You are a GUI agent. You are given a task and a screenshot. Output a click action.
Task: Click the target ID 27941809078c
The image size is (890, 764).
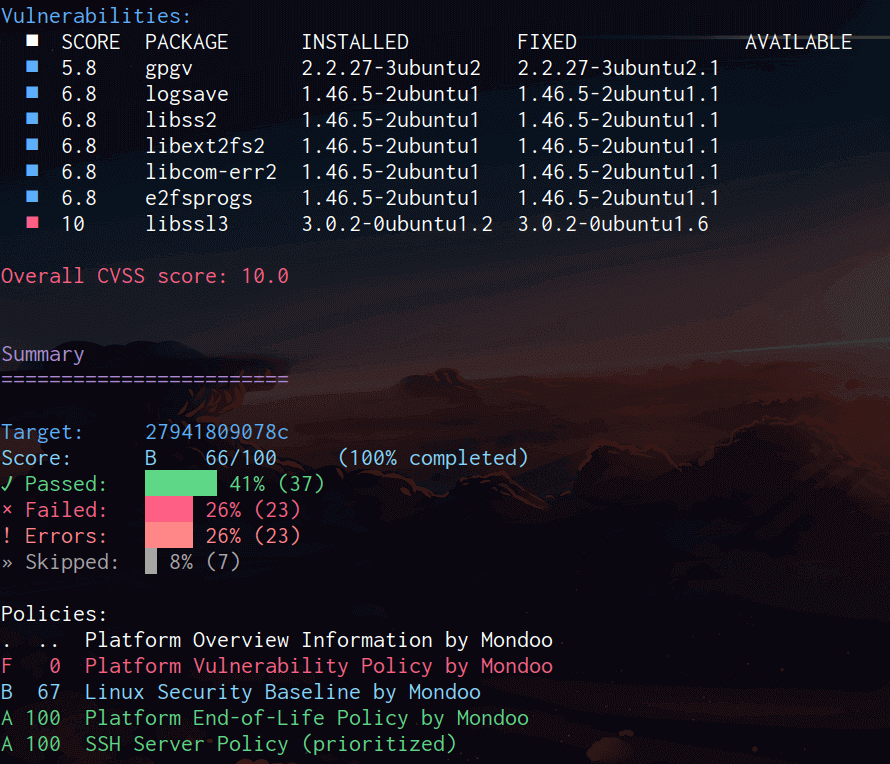point(216,432)
